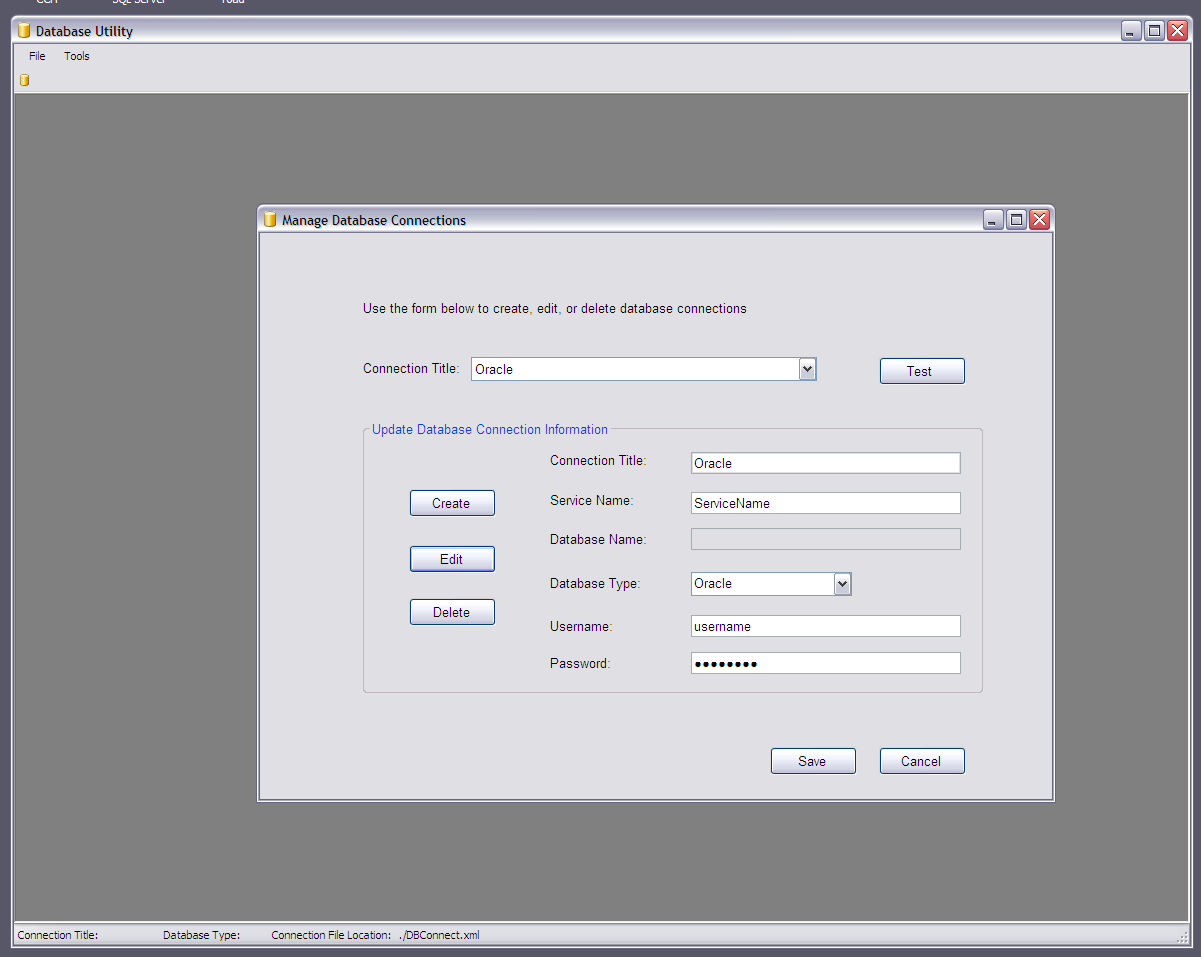This screenshot has width=1201, height=957.
Task: Click the Manage Database Connections title icon
Action: pyautogui.click(x=269, y=220)
